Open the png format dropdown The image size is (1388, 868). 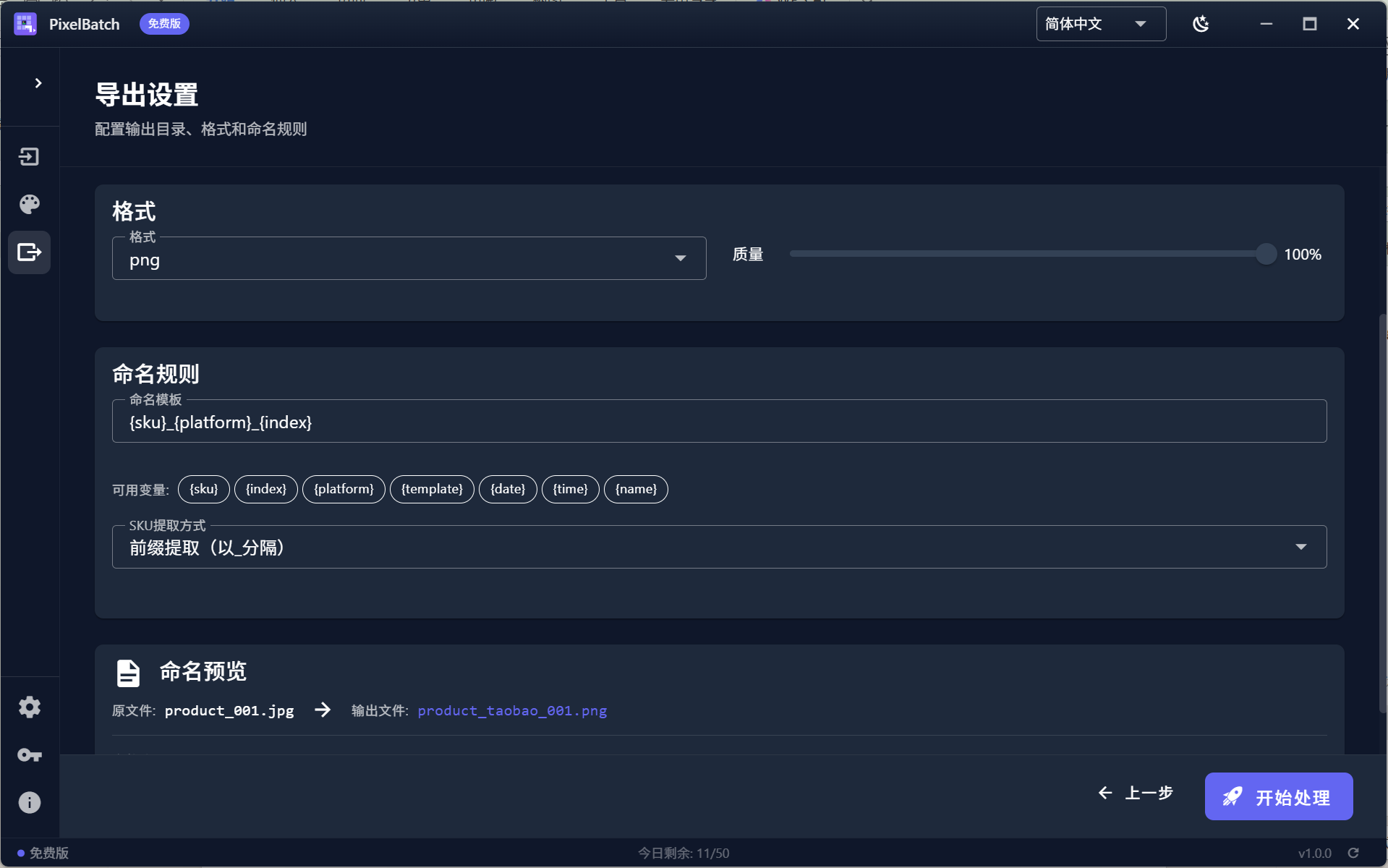point(409,259)
